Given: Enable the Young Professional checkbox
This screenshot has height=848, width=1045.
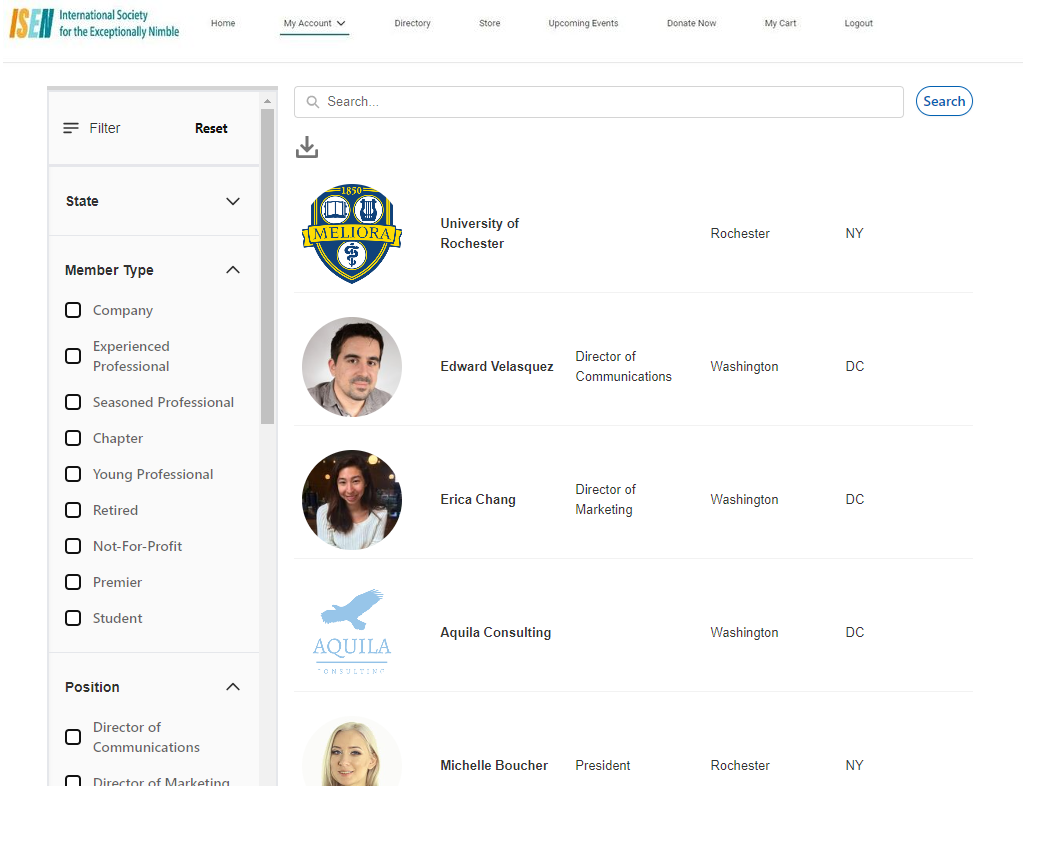Looking at the screenshot, I should click(73, 474).
